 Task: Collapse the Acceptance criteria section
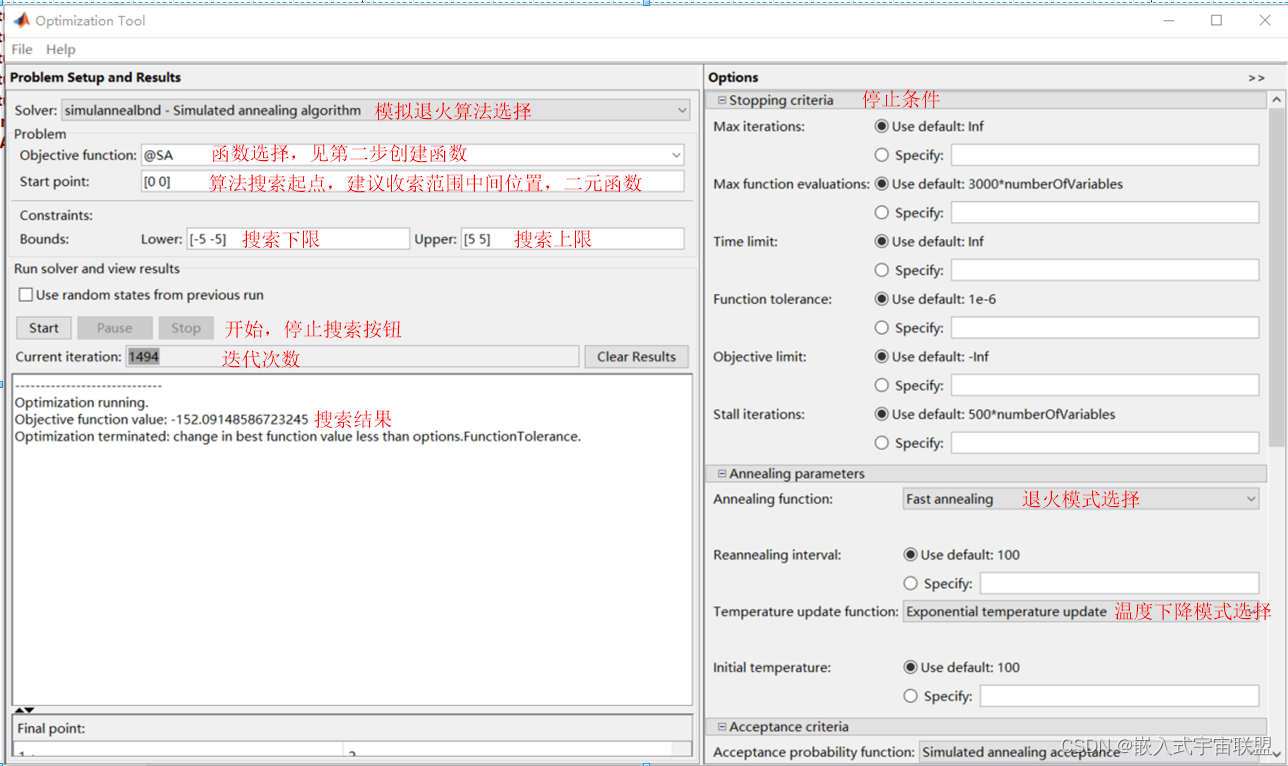click(x=721, y=726)
